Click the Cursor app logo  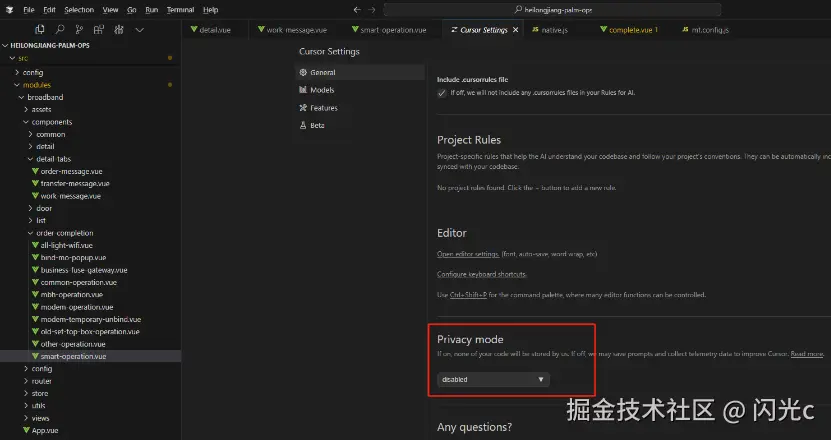coord(9,10)
